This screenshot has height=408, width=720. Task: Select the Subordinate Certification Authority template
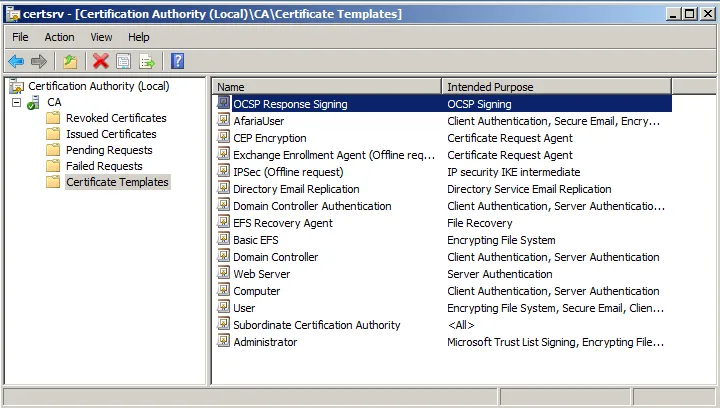coord(316,325)
